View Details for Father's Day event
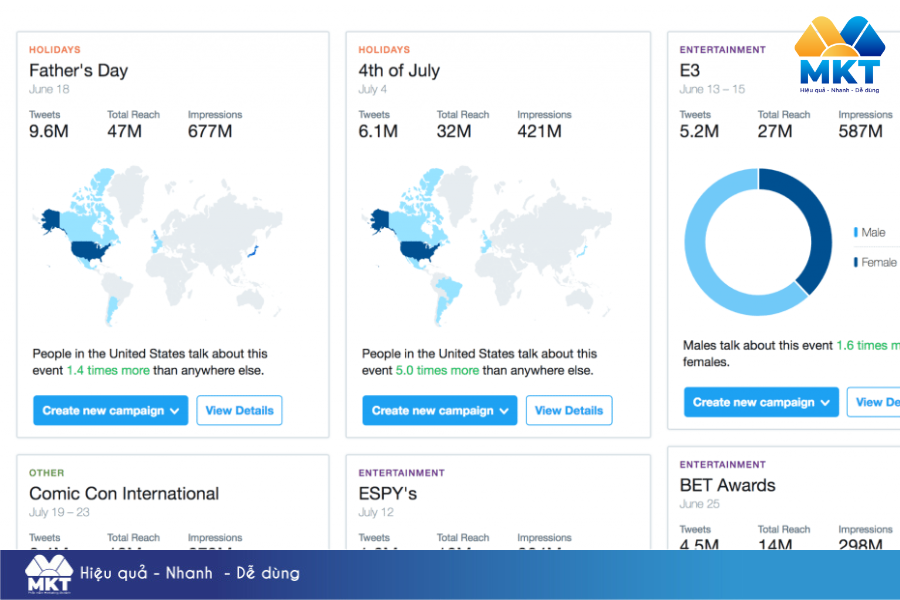 [x=239, y=410]
